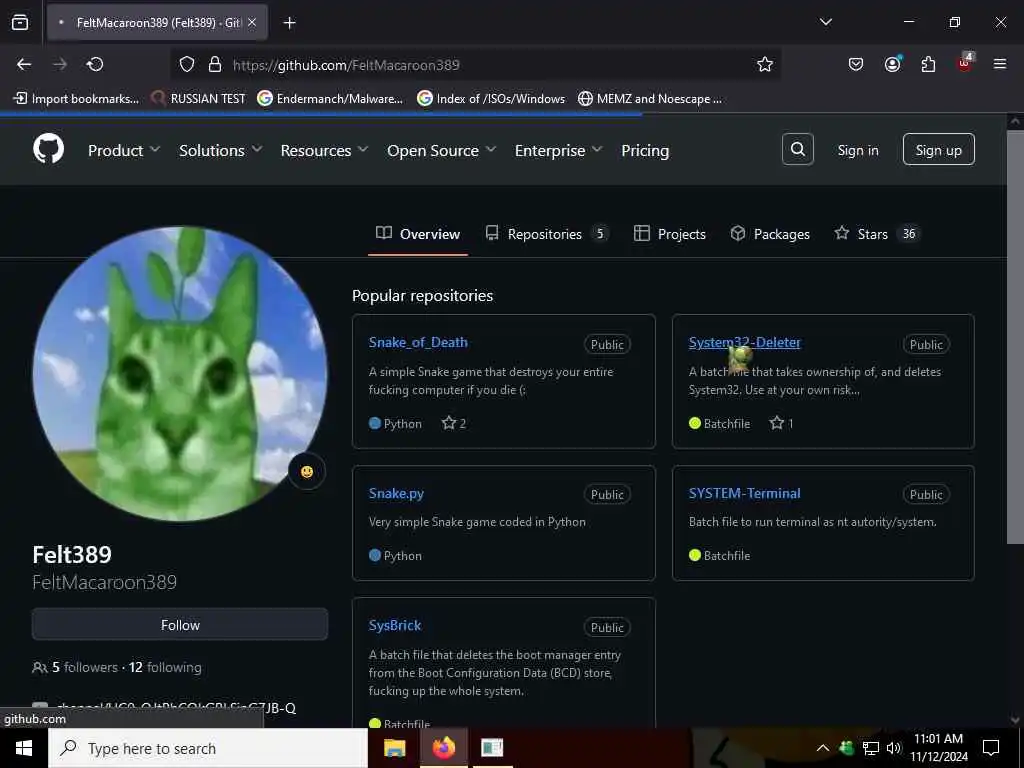This screenshot has height=768, width=1024.
Task: Bookmark this page with star icon
Action: pos(765,64)
